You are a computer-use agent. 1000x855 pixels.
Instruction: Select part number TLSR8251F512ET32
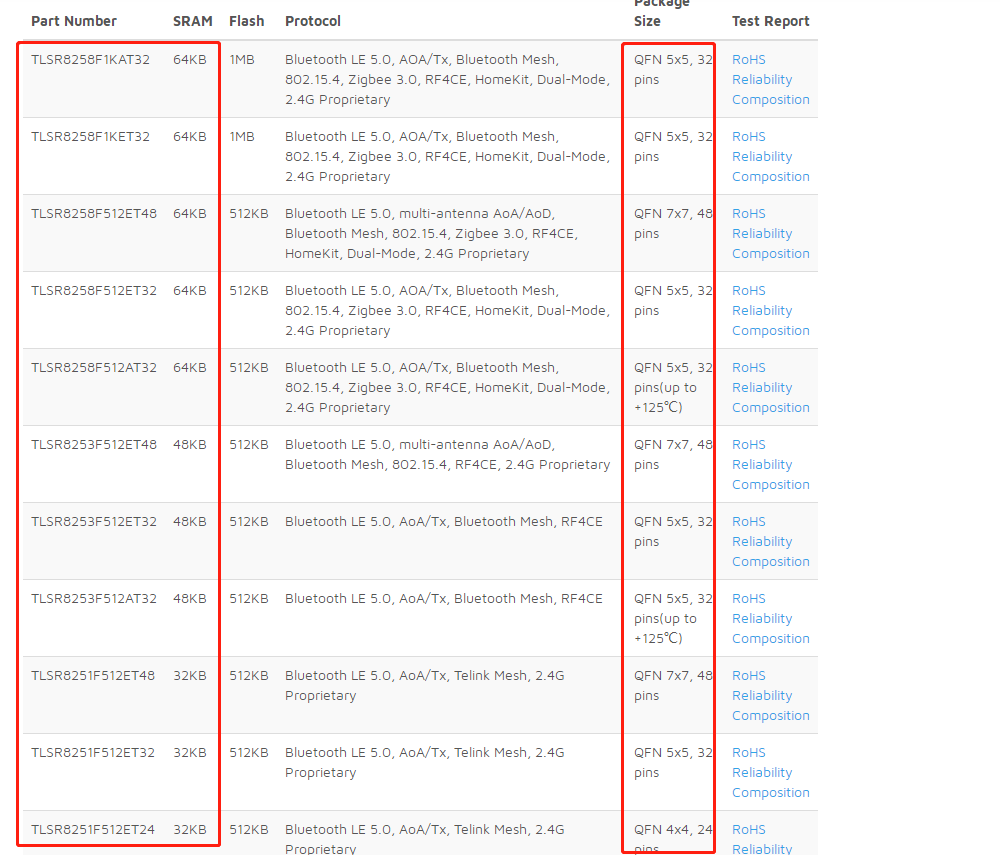(x=93, y=753)
